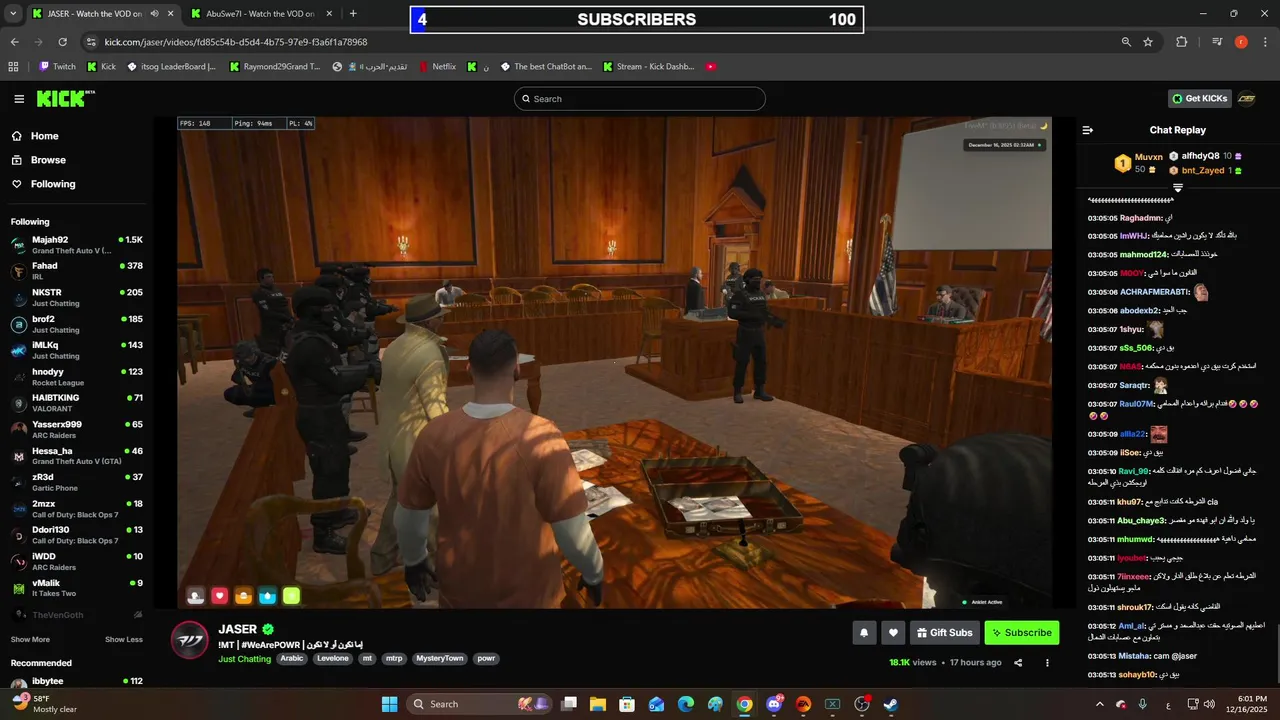The width and height of the screenshot is (1280, 720).
Task: Open the Windows Start menu
Action: coord(389,704)
